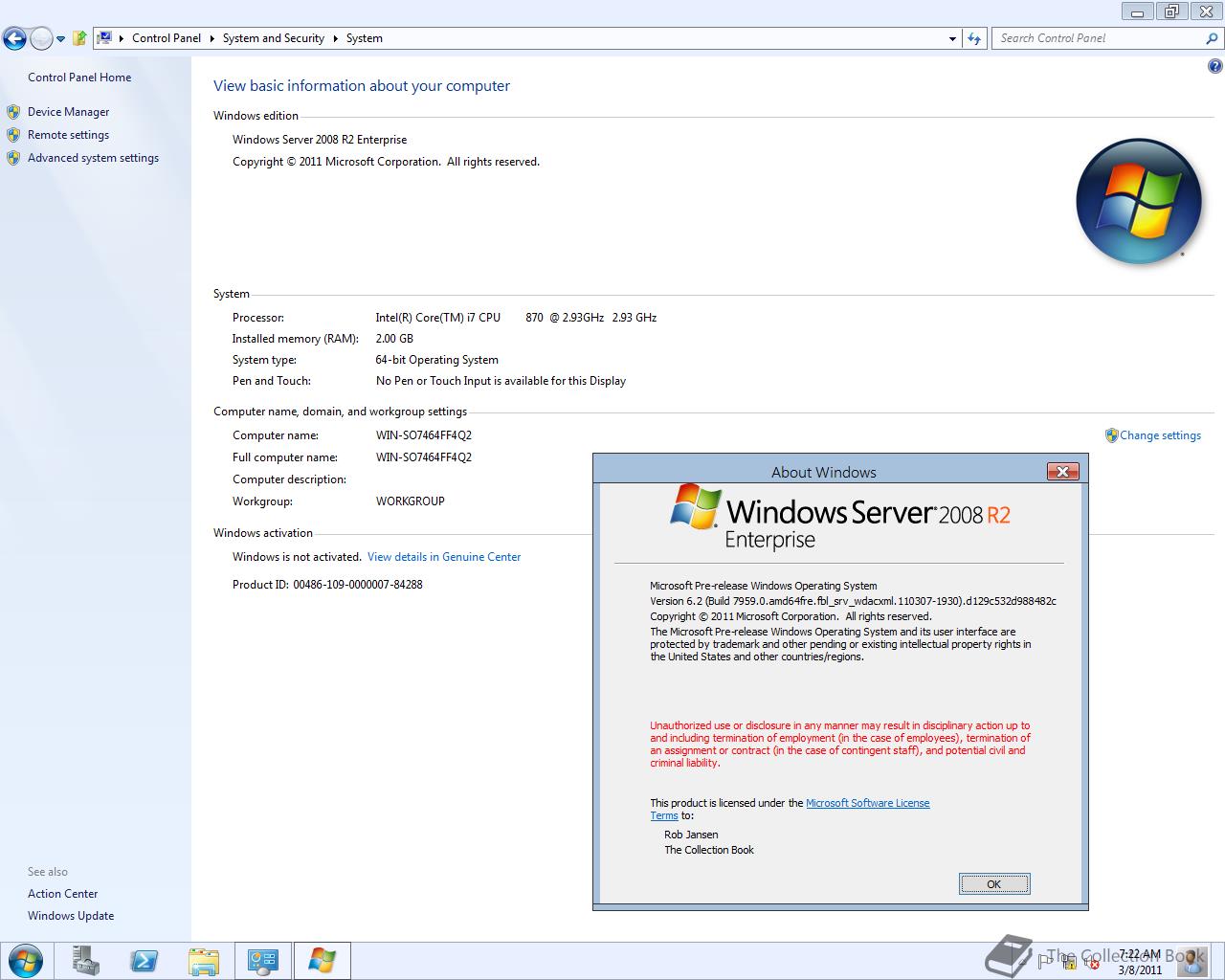Click the computer icon in address bar

105,38
